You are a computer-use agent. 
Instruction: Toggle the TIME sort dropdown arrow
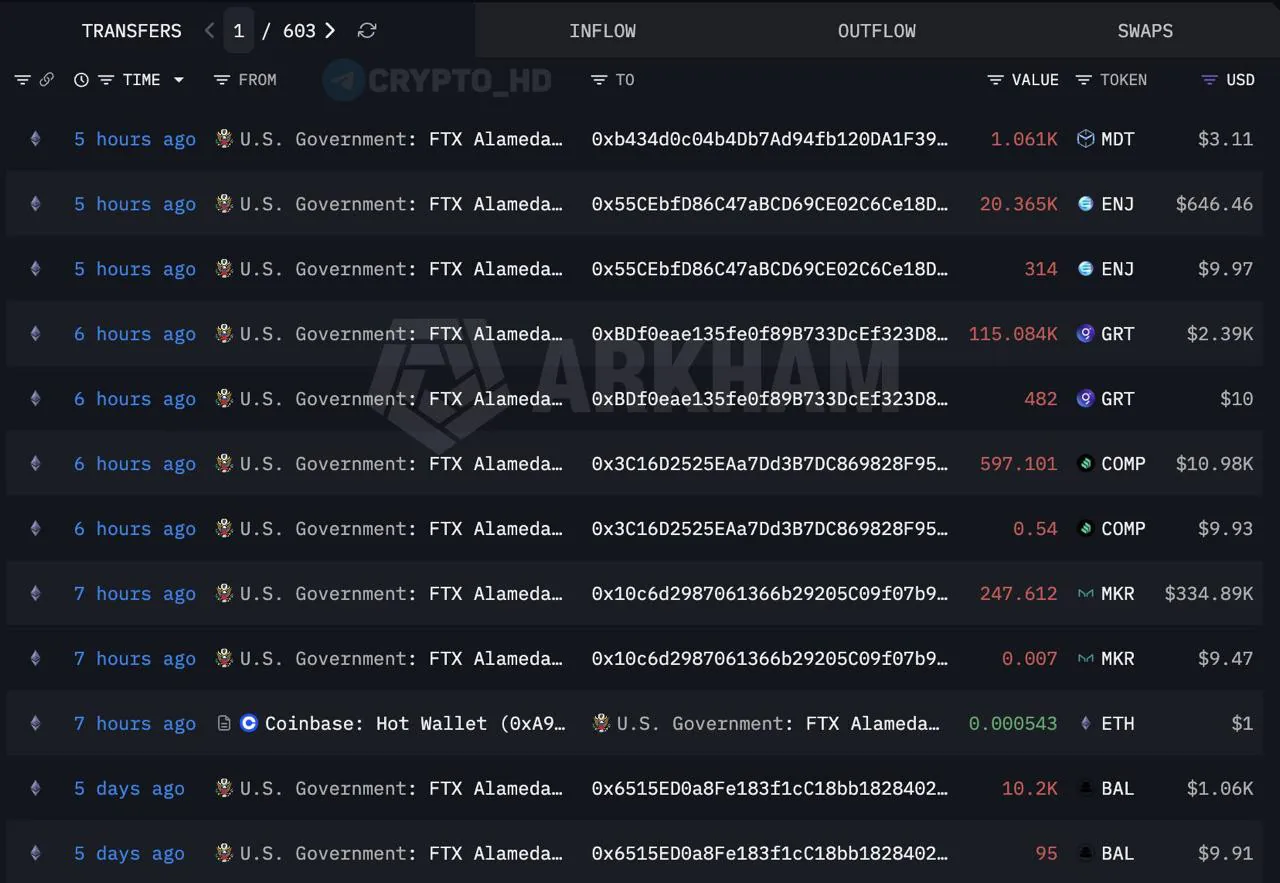coord(179,80)
